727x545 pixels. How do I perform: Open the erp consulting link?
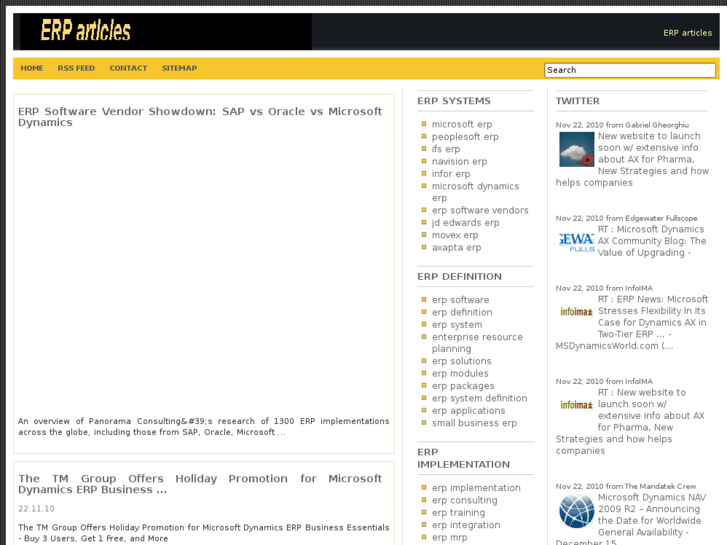[465, 500]
